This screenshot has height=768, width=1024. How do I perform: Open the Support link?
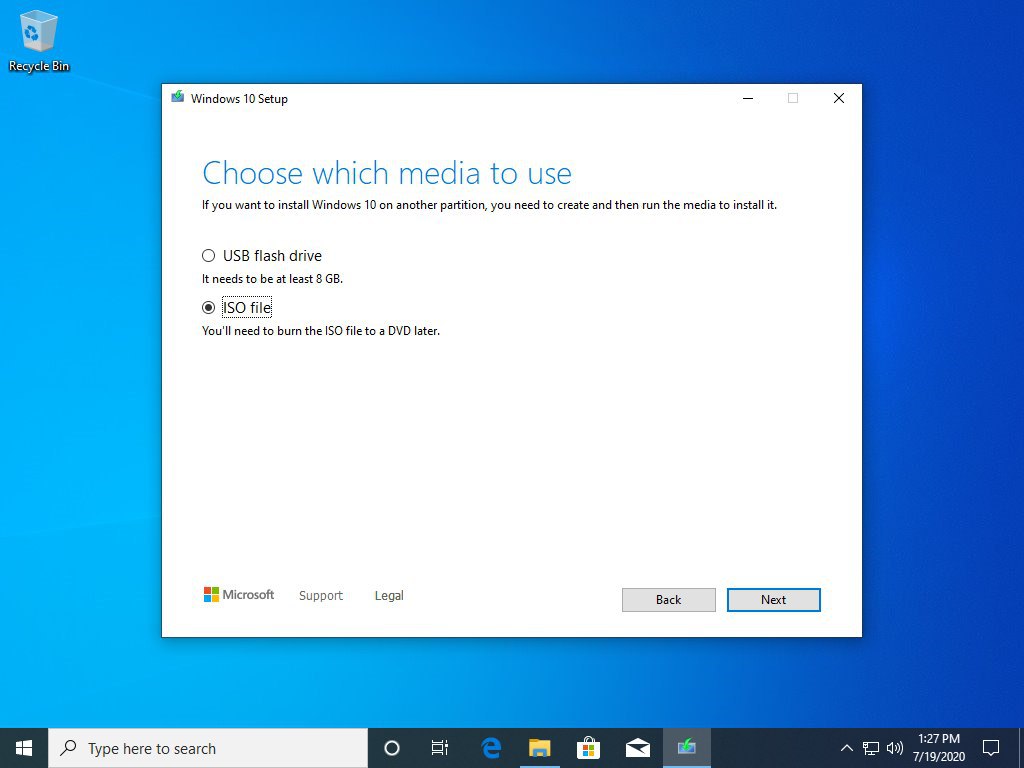coord(321,596)
